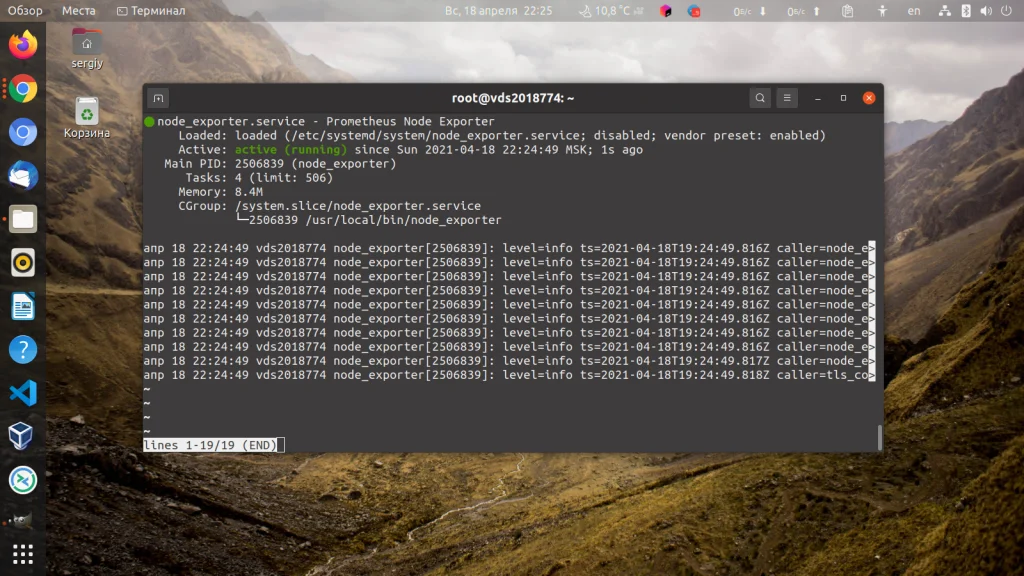Open a new terminal tab with the titlebar icon
Image resolution: width=1024 pixels, height=576 pixels.
[x=158, y=98]
